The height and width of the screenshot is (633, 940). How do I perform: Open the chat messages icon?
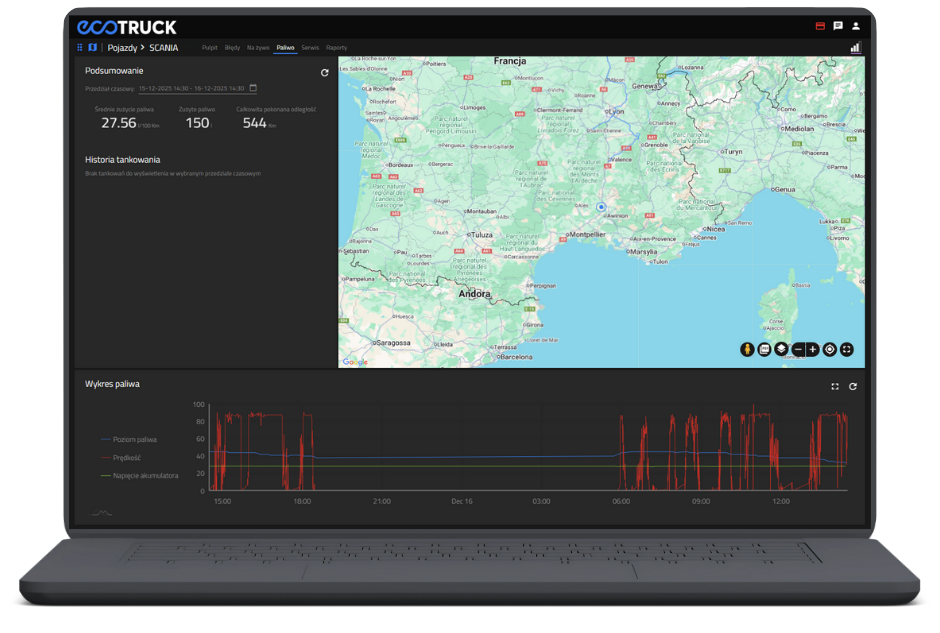coord(838,26)
